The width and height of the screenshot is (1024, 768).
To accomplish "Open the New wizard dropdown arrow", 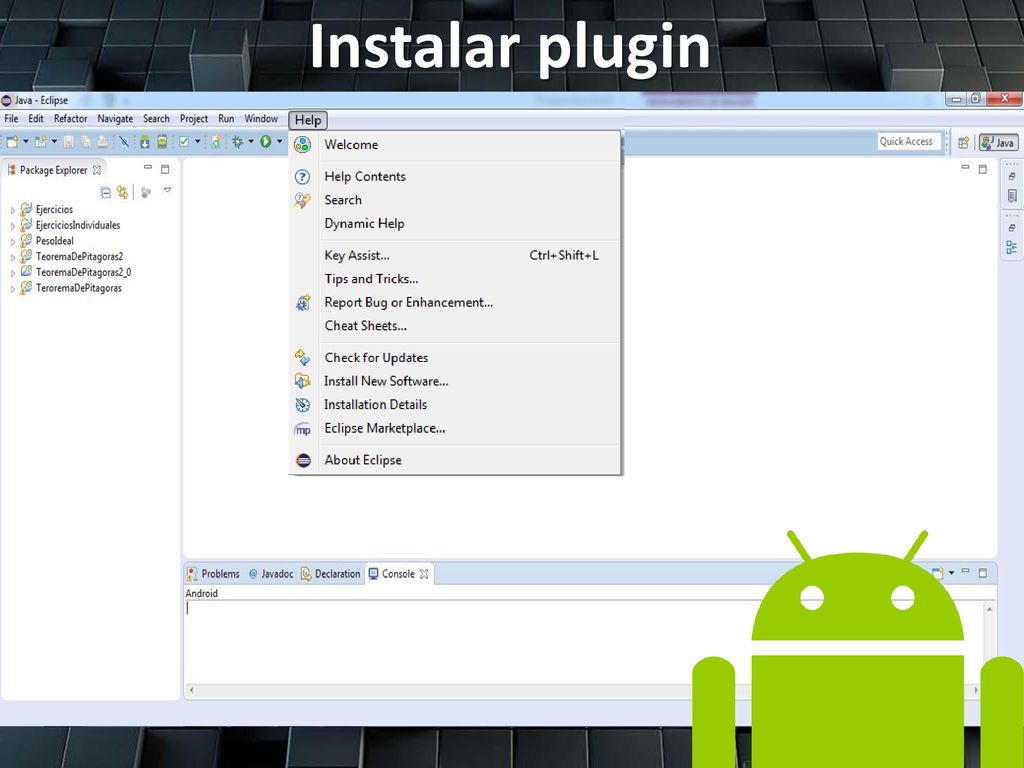I will point(26,141).
